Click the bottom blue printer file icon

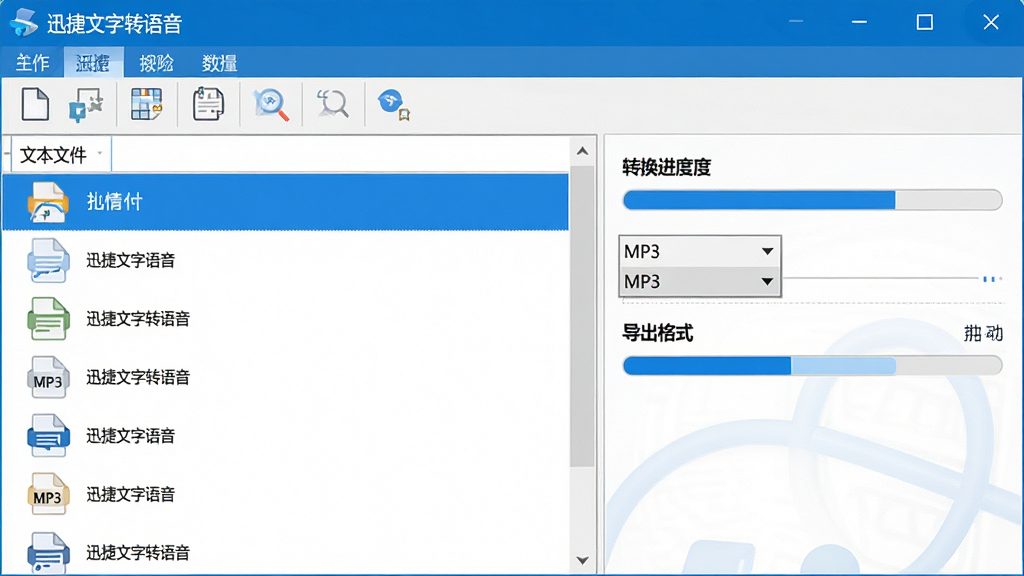[x=48, y=552]
